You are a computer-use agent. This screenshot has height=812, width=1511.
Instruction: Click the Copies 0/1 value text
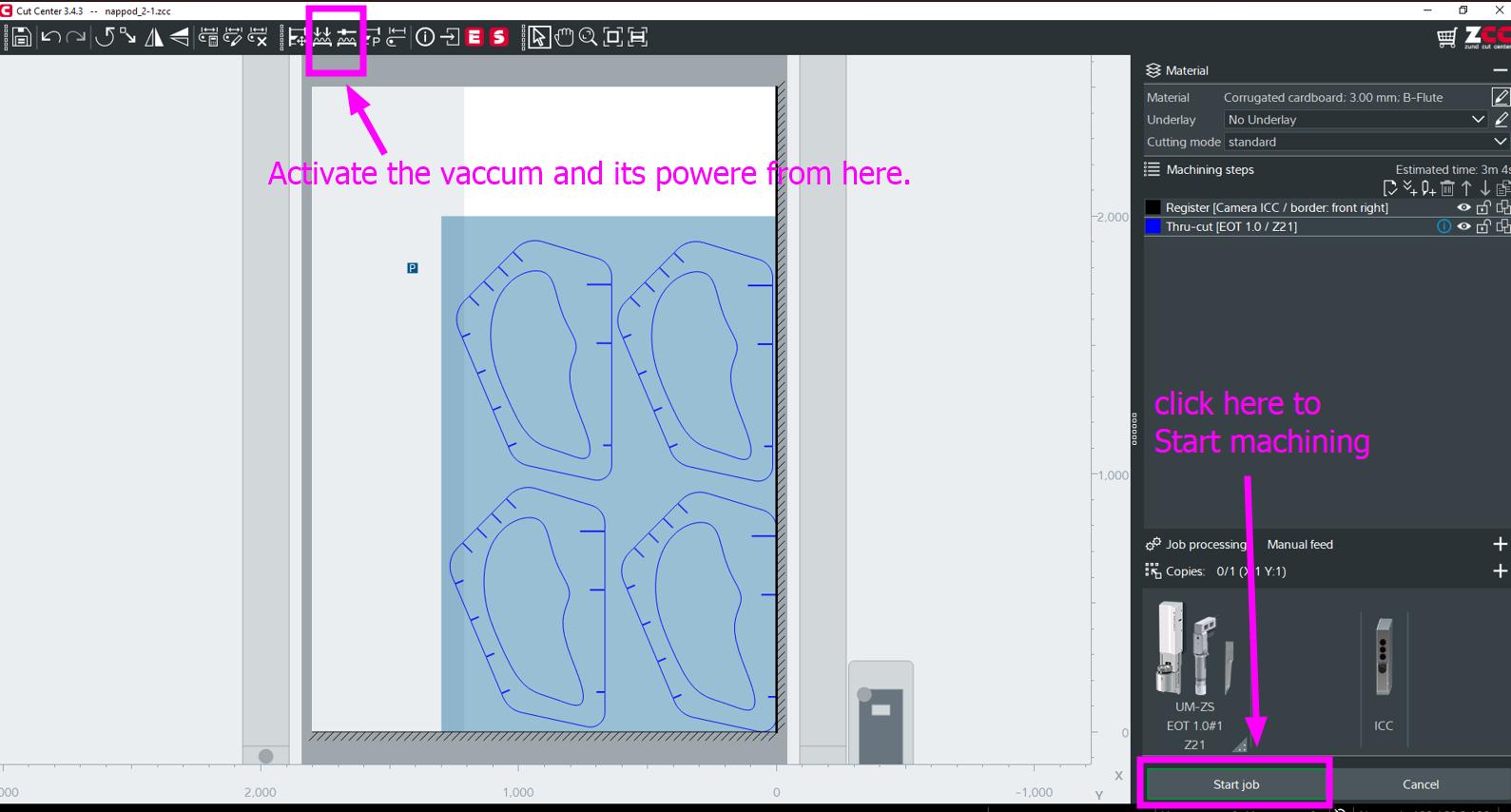pyautogui.click(x=1251, y=571)
